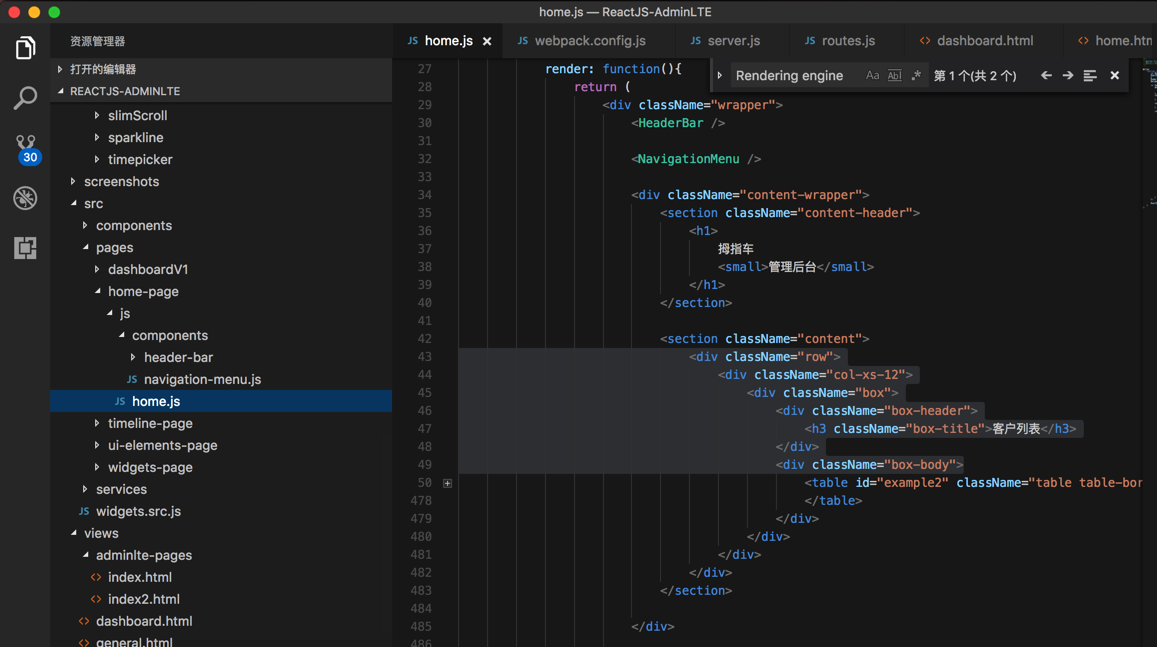Screen dimensions: 1157x647
Task: Open the Search view in activity bar
Action: pos(25,98)
